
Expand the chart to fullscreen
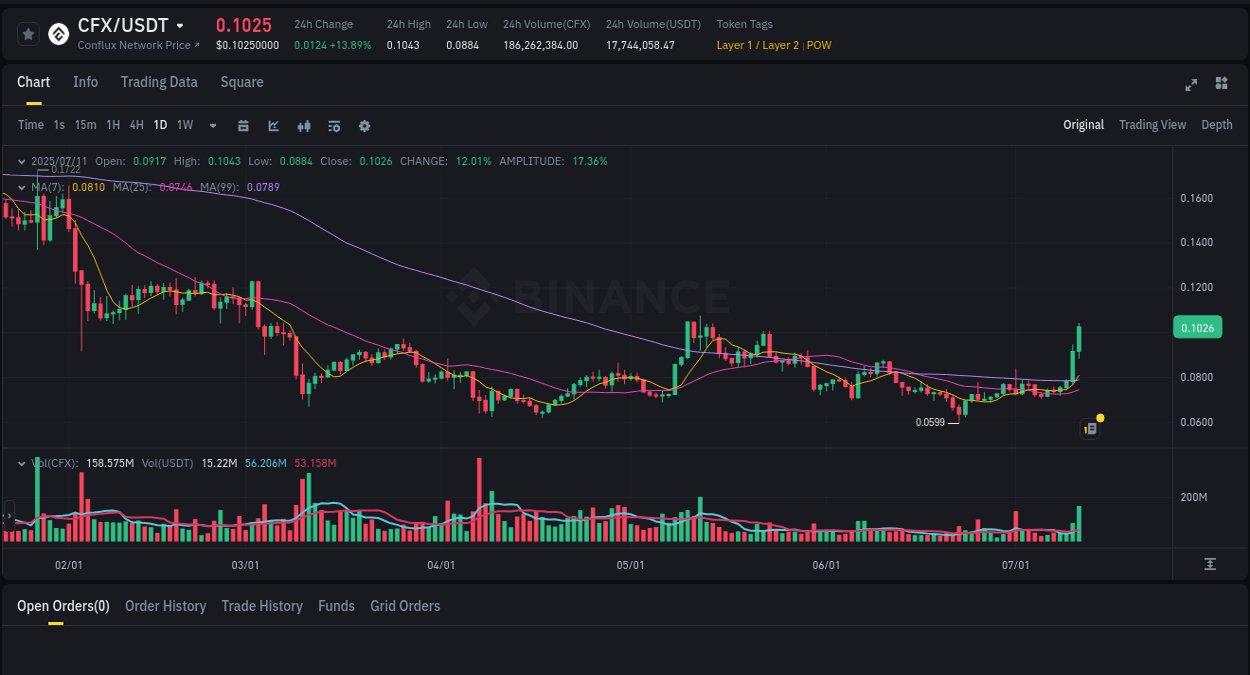click(1190, 85)
